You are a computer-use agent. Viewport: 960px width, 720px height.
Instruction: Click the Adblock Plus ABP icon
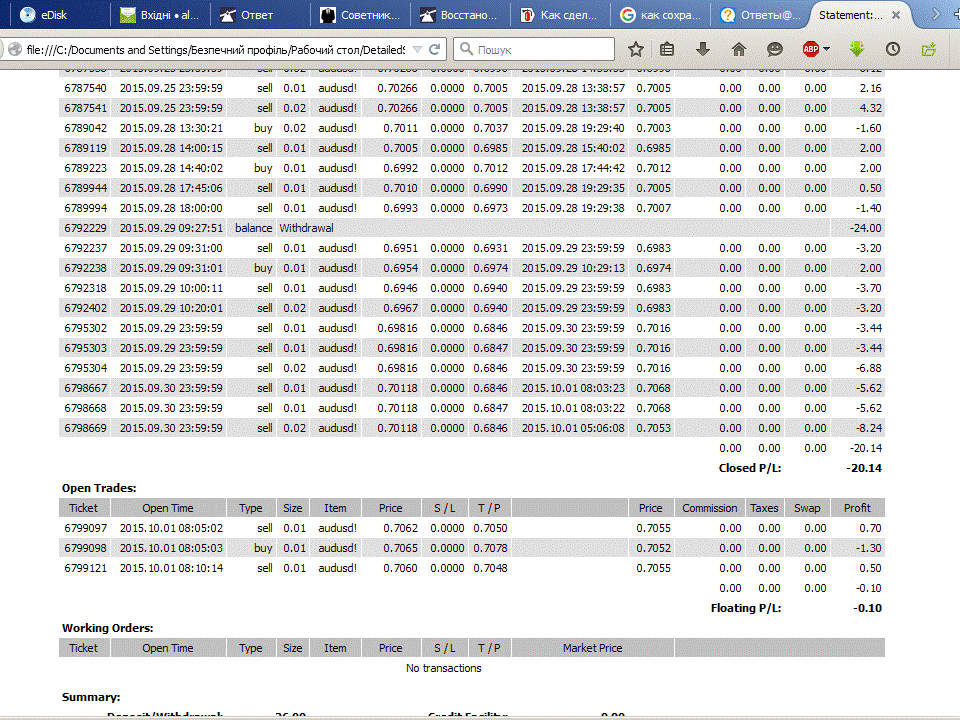coord(811,49)
